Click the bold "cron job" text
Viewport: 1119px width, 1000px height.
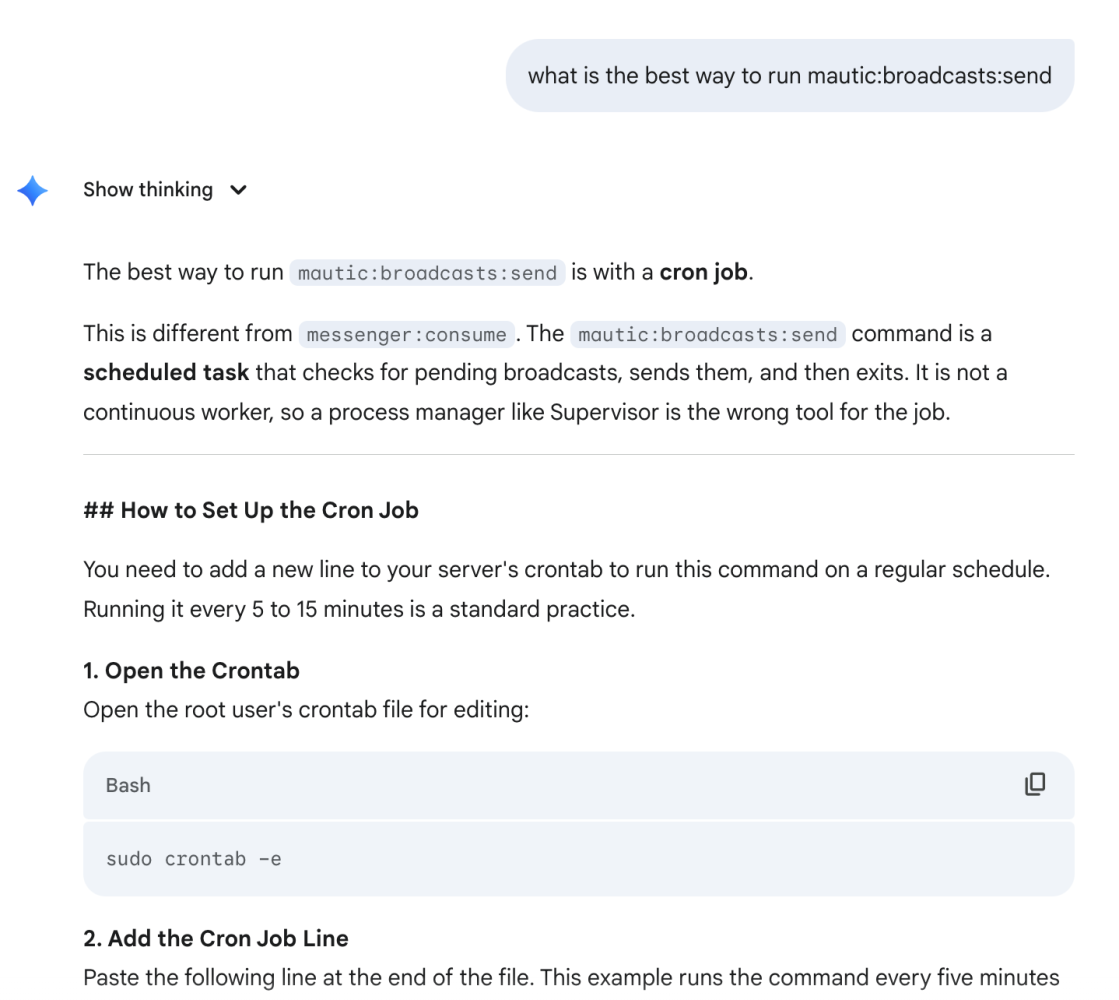[x=703, y=273]
